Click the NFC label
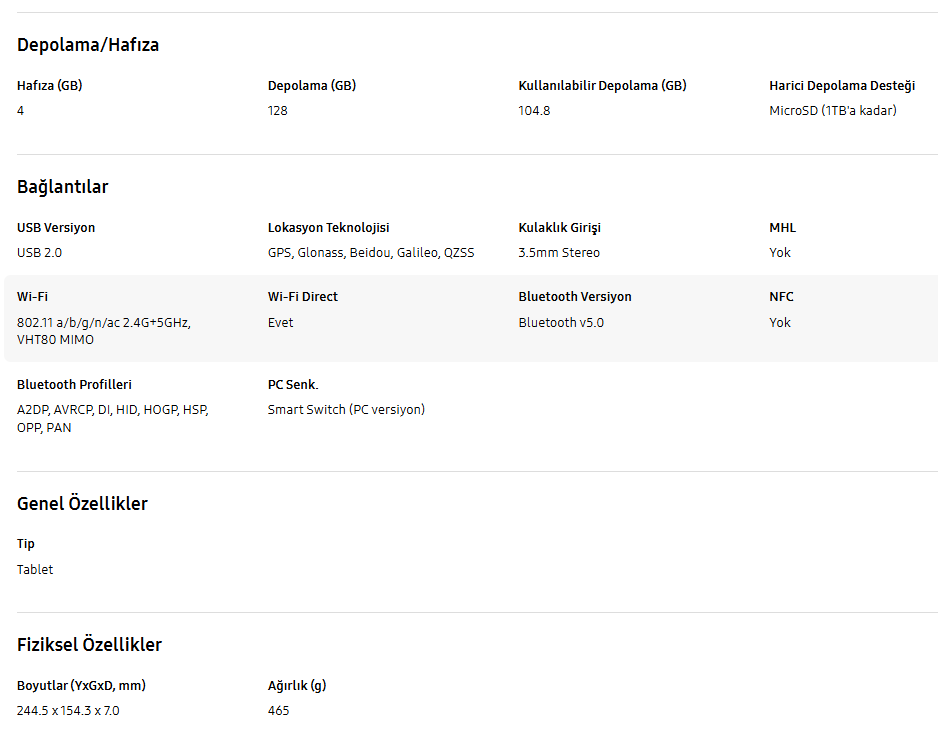Image resolution: width=938 pixels, height=745 pixels. point(781,297)
